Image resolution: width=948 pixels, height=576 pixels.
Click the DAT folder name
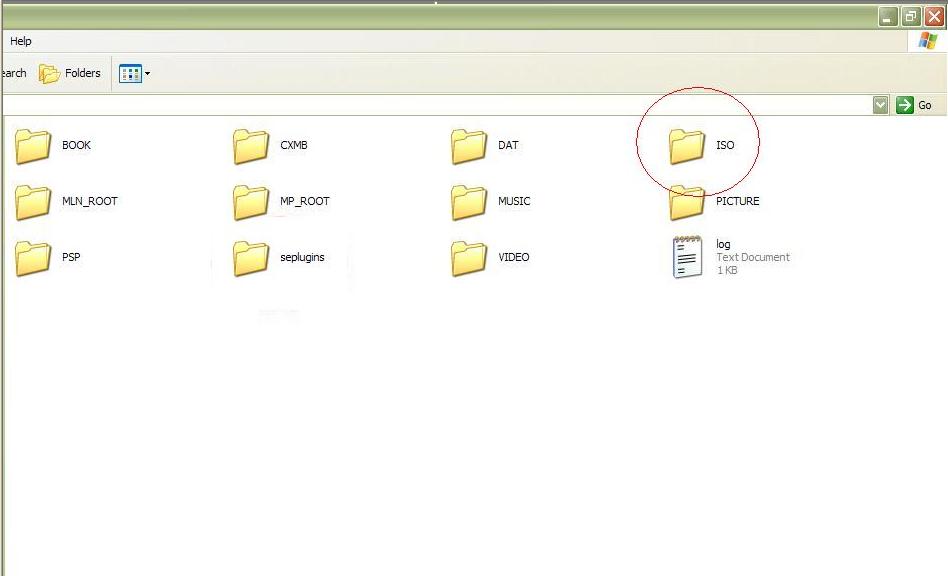click(508, 145)
